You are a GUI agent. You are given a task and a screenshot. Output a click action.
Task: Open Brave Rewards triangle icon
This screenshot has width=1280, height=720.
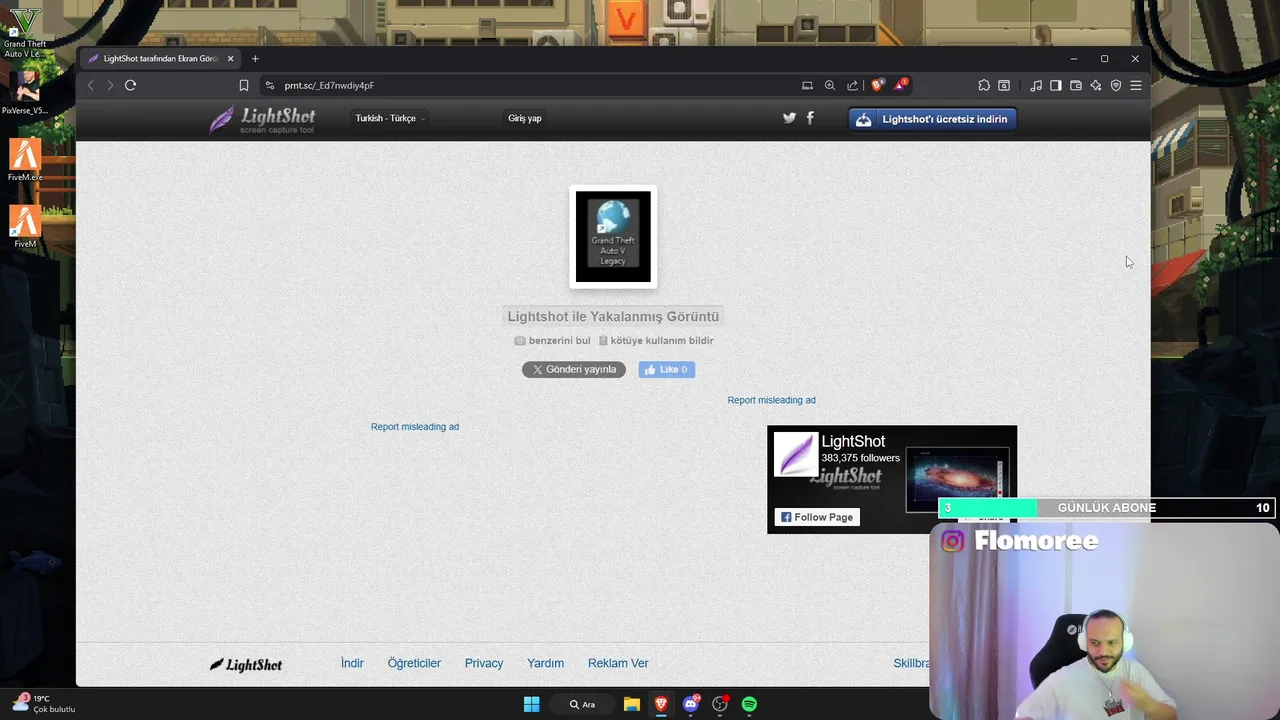click(x=900, y=85)
